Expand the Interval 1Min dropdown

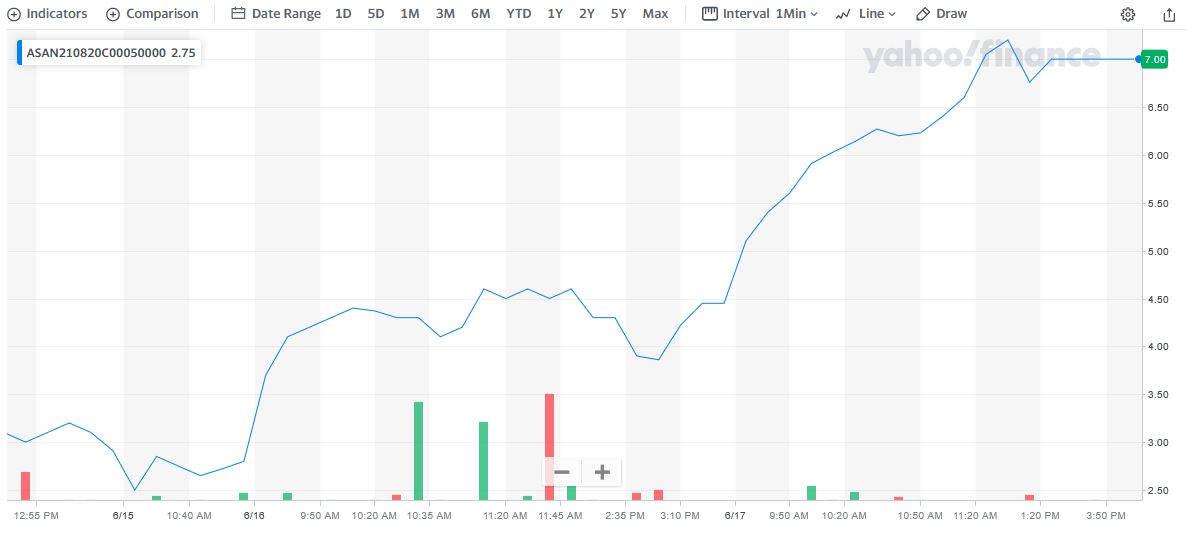(759, 14)
